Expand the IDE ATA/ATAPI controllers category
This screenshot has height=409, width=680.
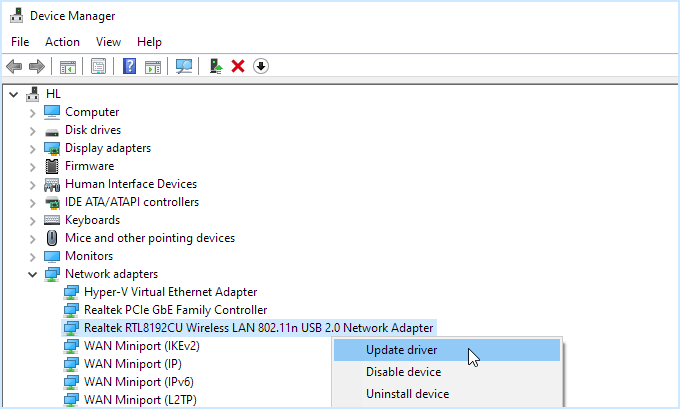[33, 203]
